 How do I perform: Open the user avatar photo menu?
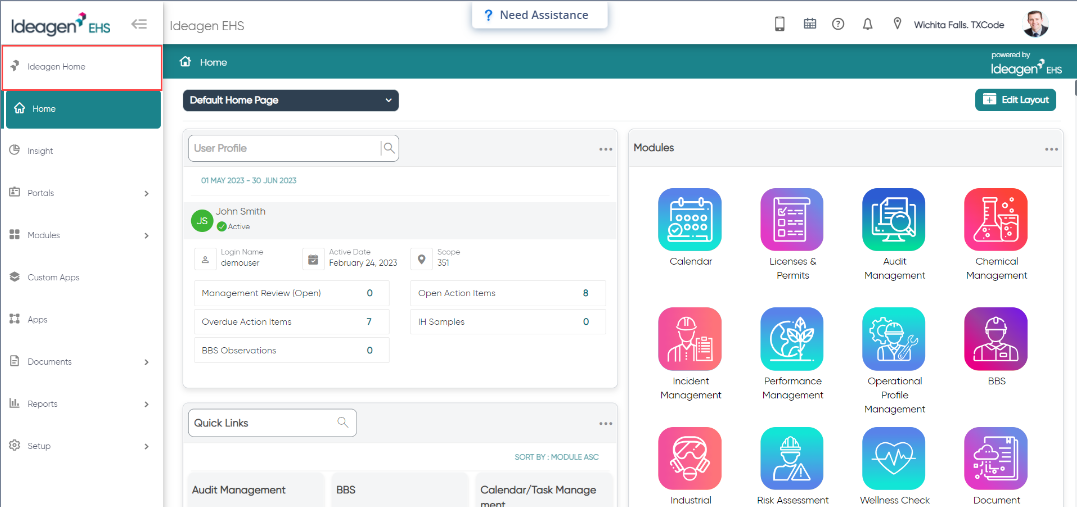[x=1035, y=24]
